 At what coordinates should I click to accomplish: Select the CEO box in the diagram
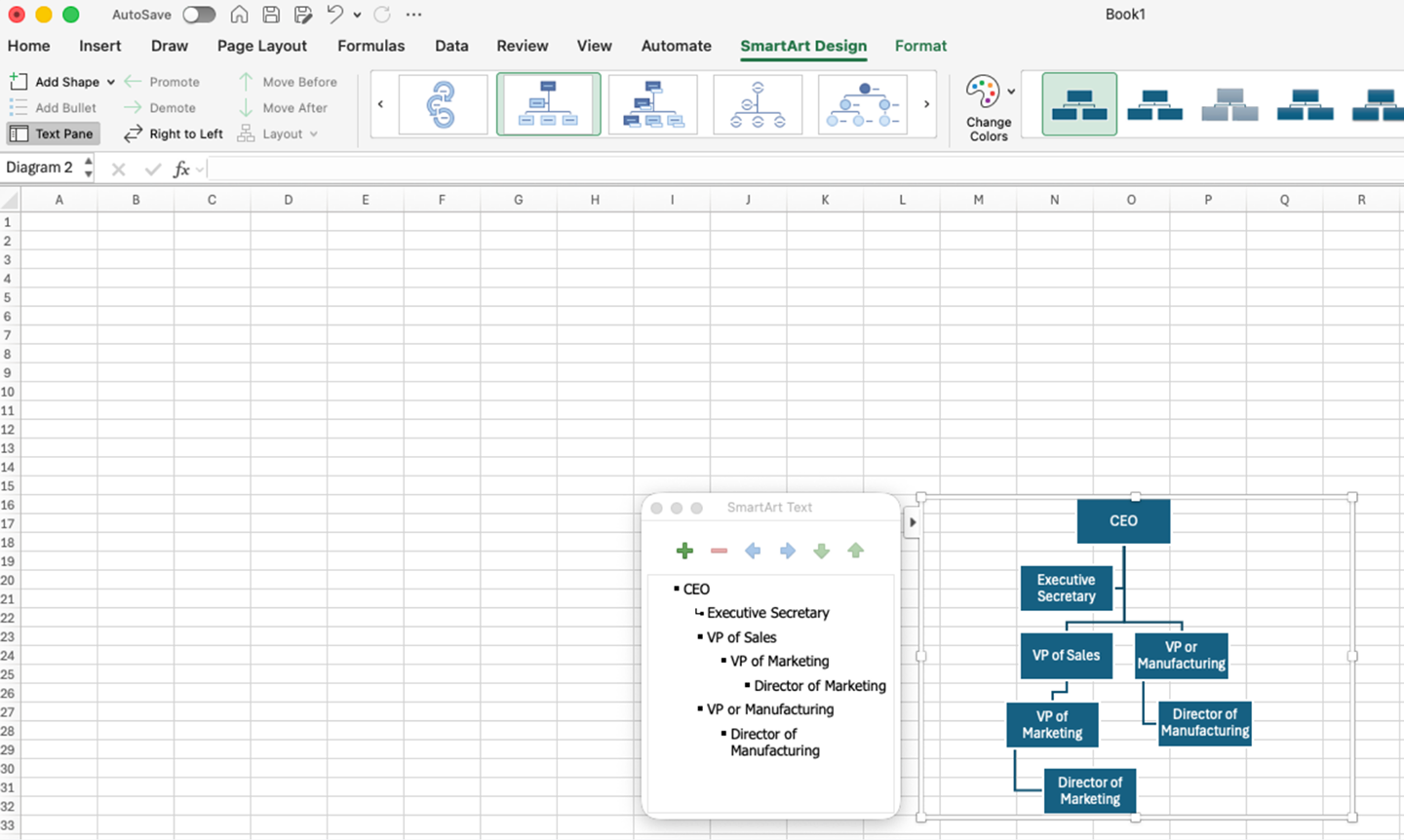pos(1123,521)
